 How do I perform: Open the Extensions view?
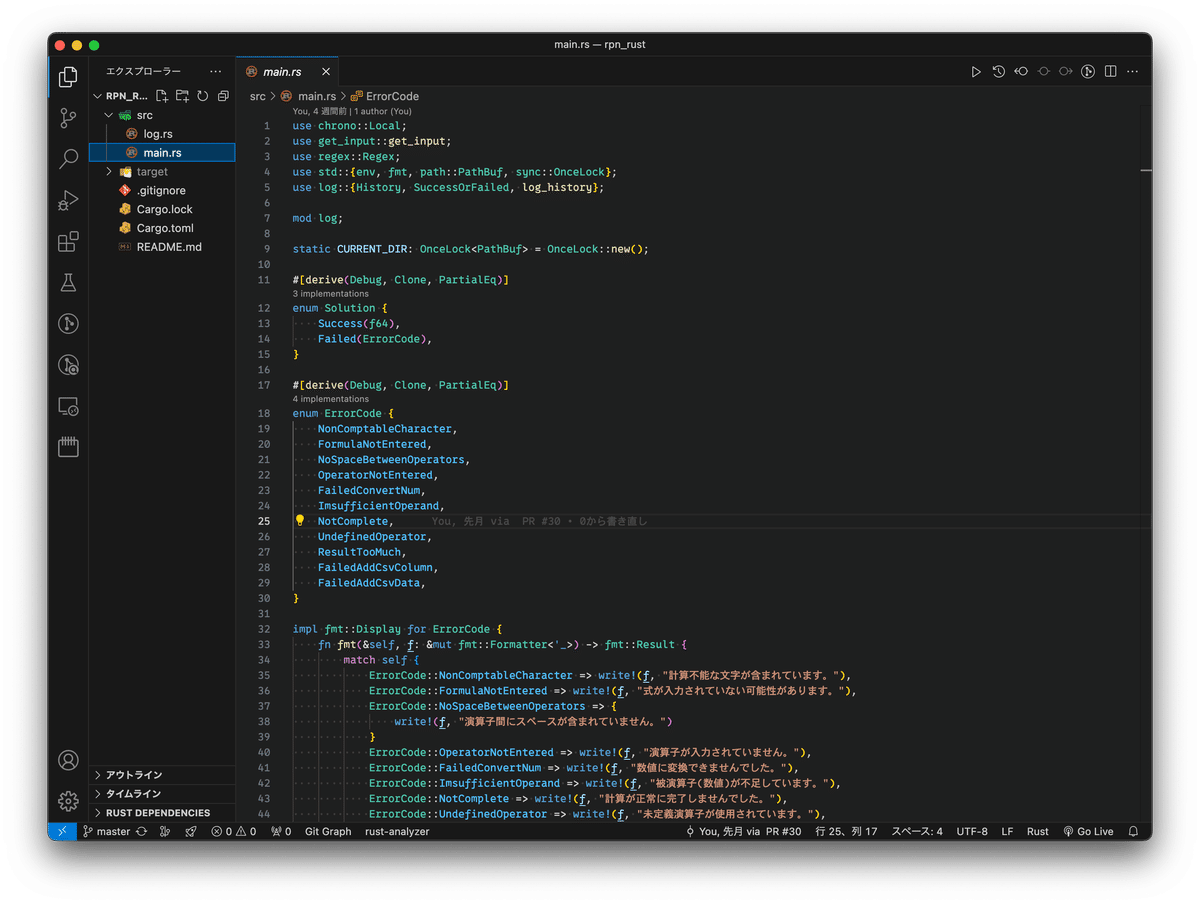[68, 242]
